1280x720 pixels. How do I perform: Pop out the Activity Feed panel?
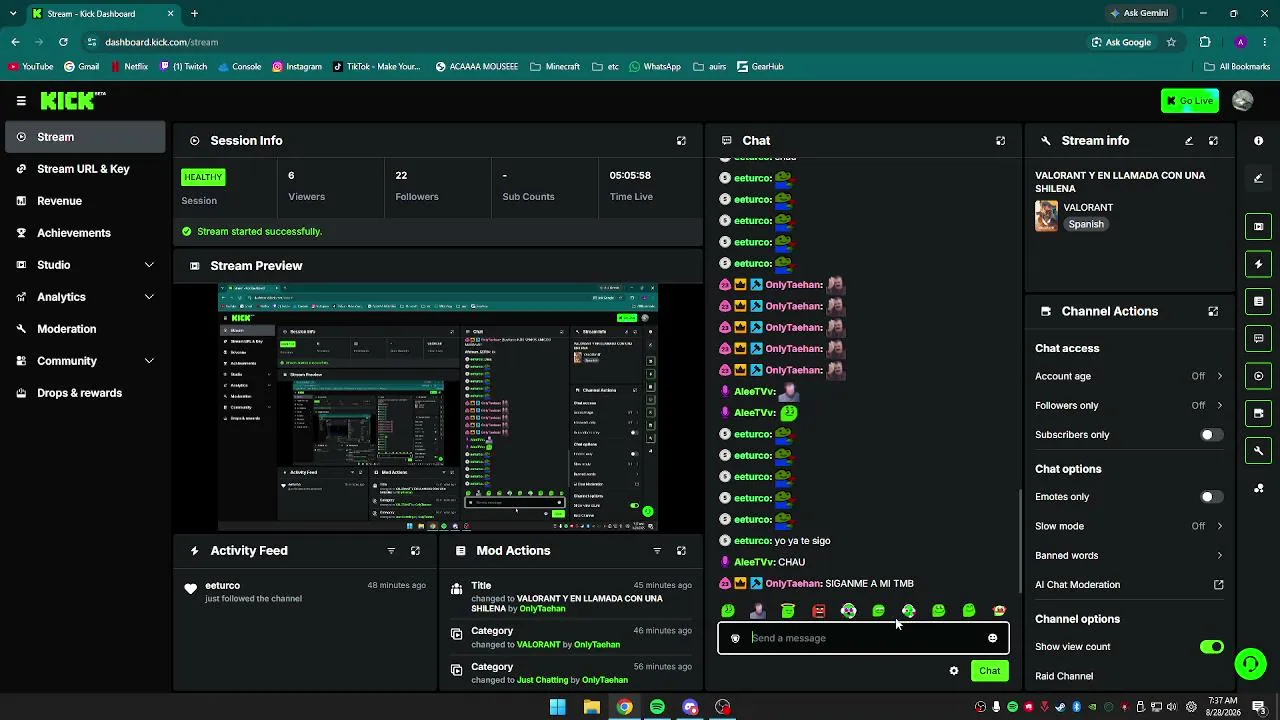[415, 551]
